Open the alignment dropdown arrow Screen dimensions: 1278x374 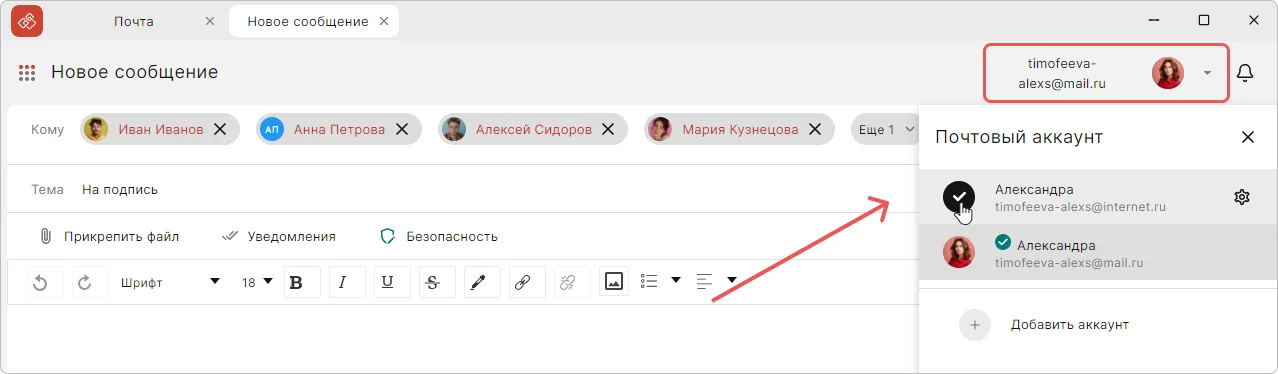click(732, 281)
